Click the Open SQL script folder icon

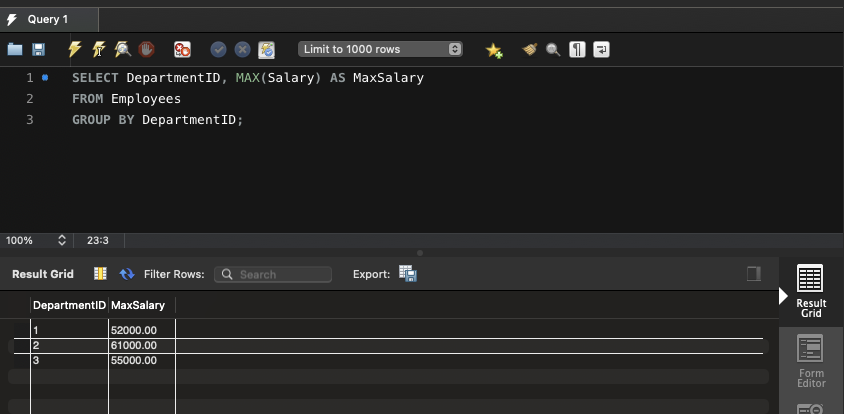pyautogui.click(x=15, y=49)
